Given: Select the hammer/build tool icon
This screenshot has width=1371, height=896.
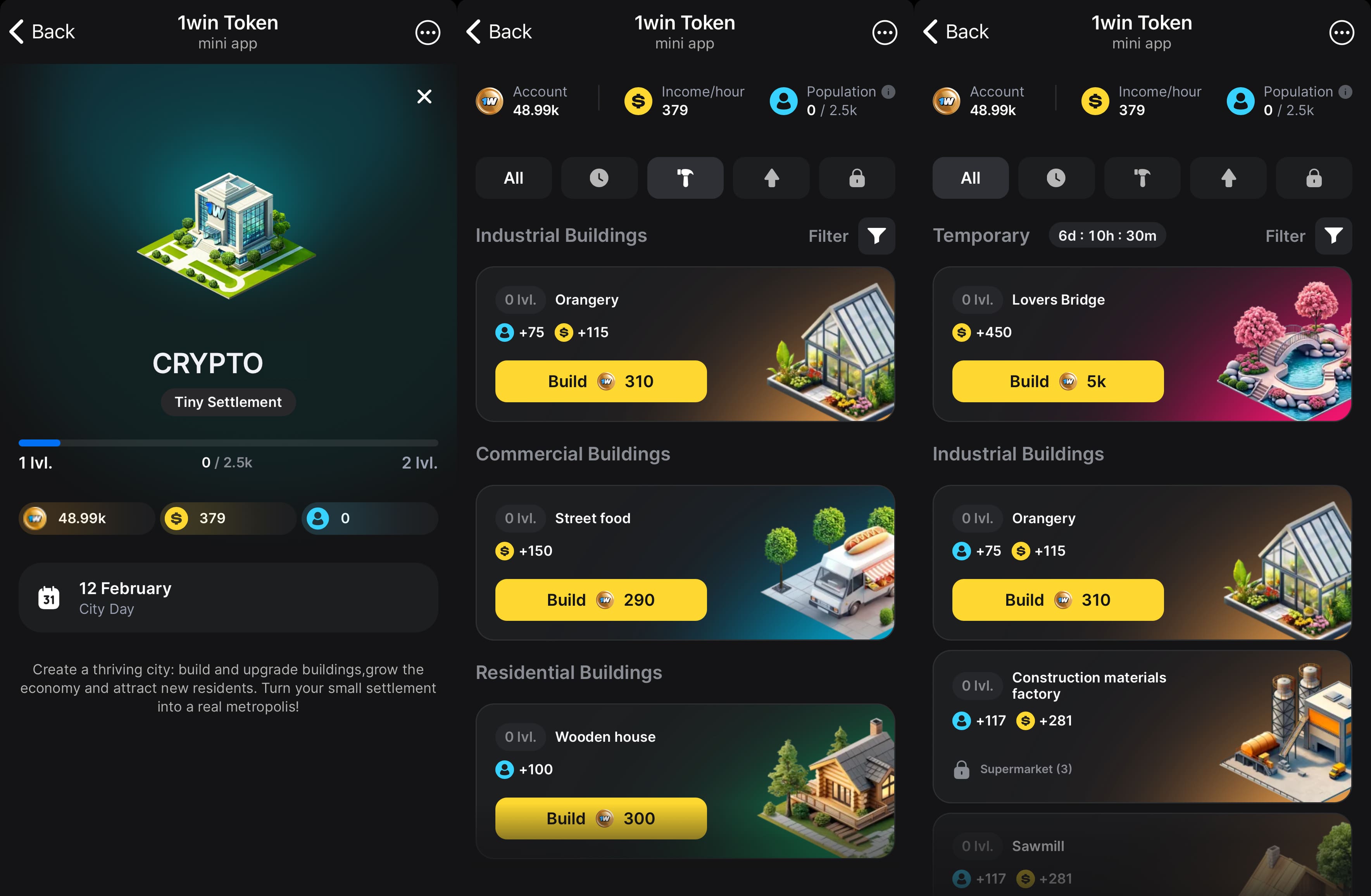Looking at the screenshot, I should 685,178.
